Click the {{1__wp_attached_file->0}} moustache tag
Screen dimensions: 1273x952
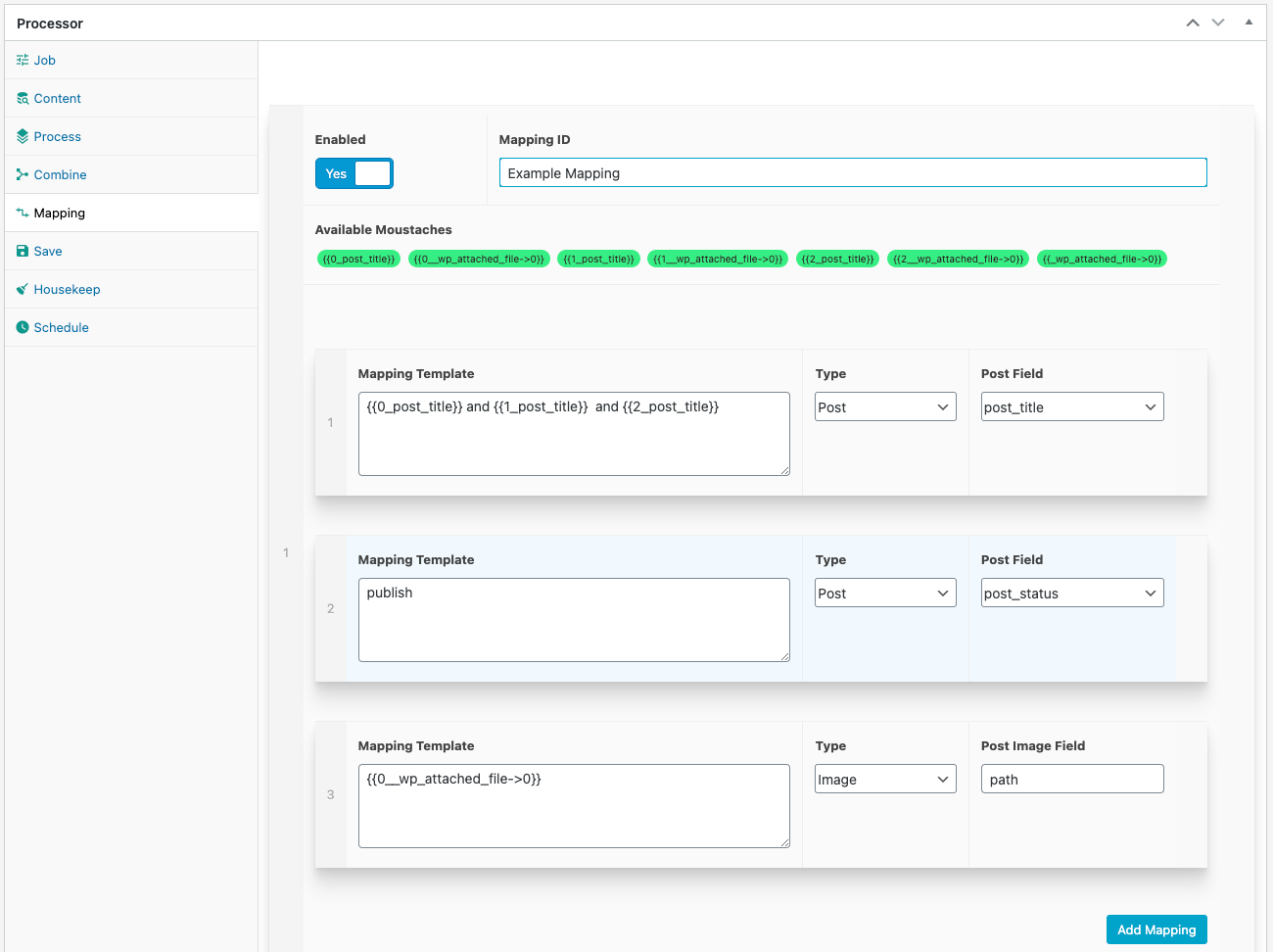pyautogui.click(x=718, y=259)
